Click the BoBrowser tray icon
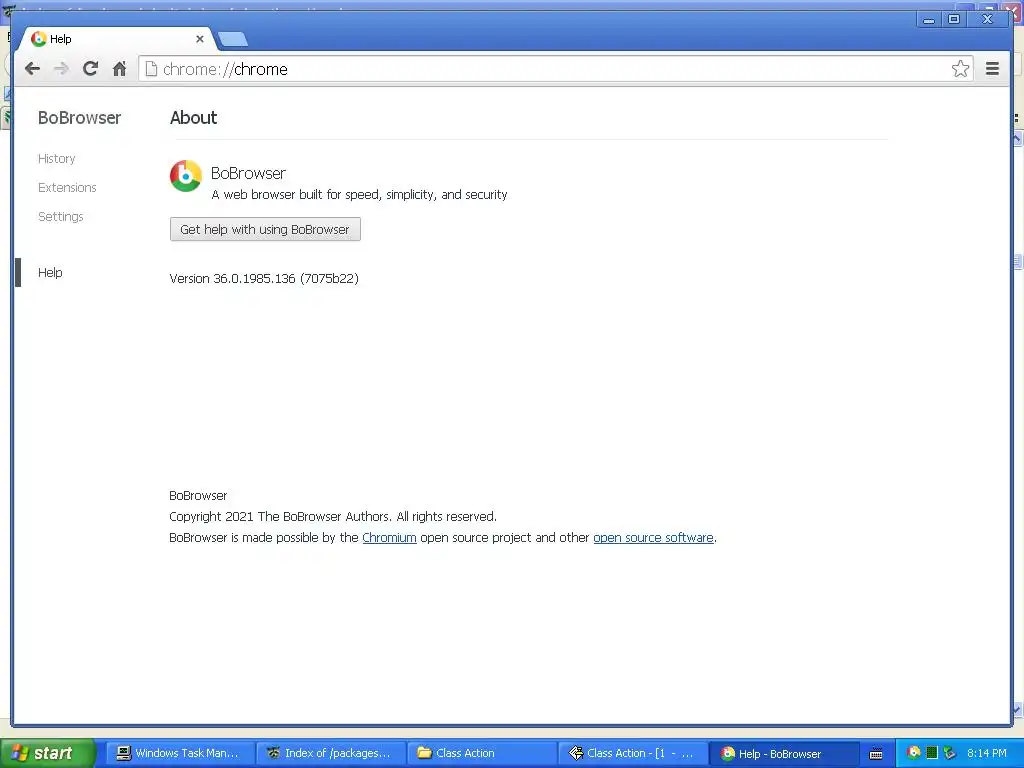The width and height of the screenshot is (1024, 768). (914, 753)
